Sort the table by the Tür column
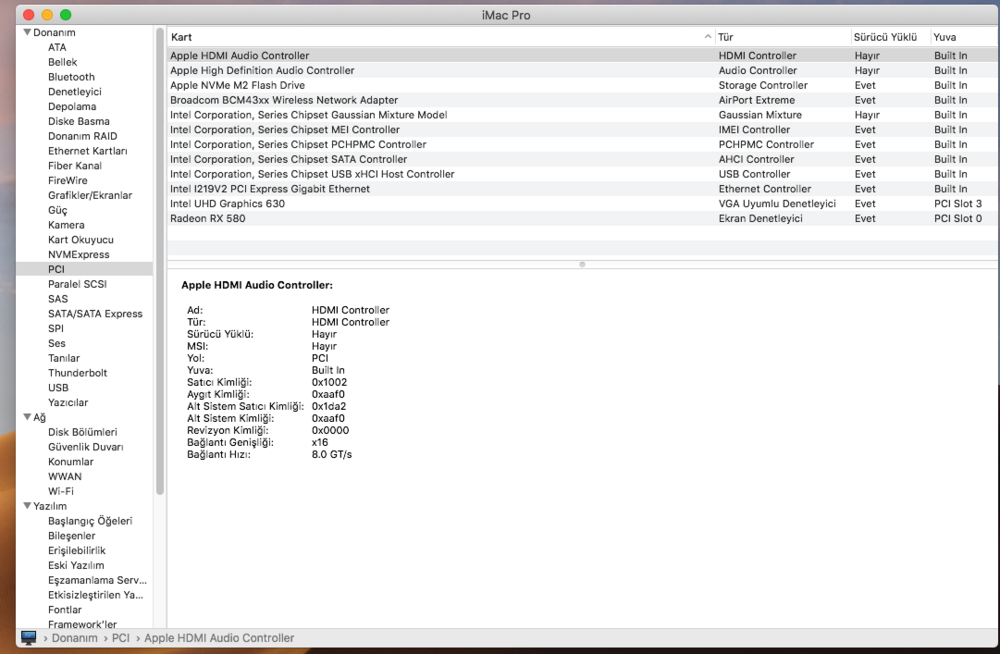1000x654 pixels. coord(780,37)
